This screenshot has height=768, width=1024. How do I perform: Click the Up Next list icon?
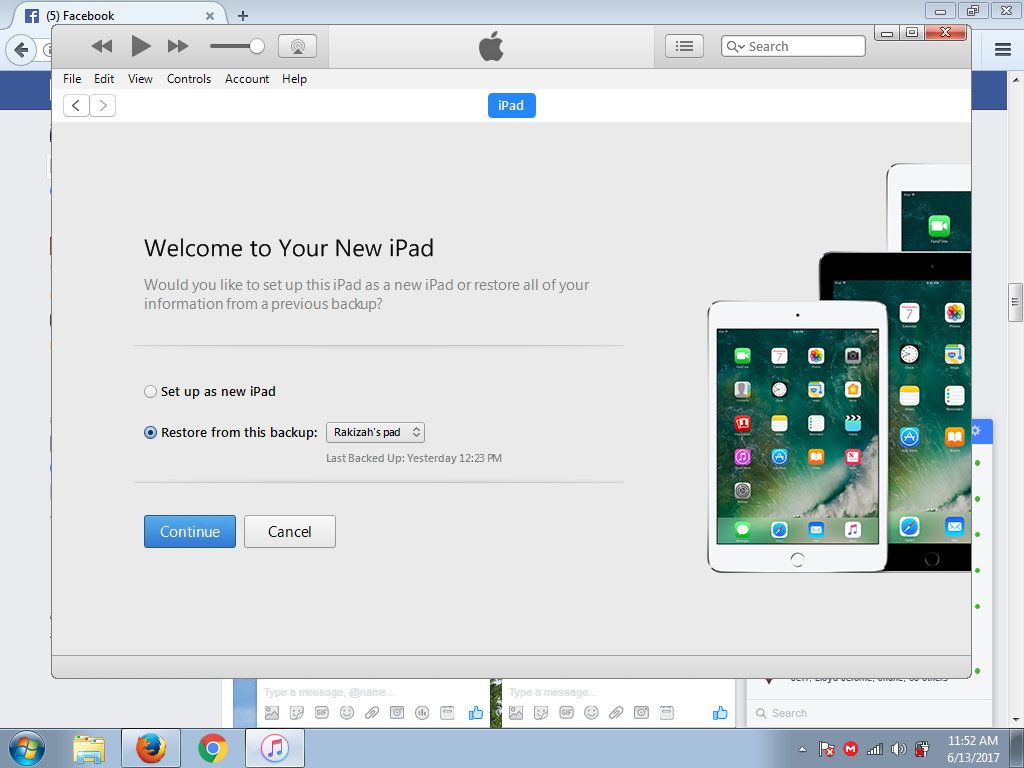[684, 45]
